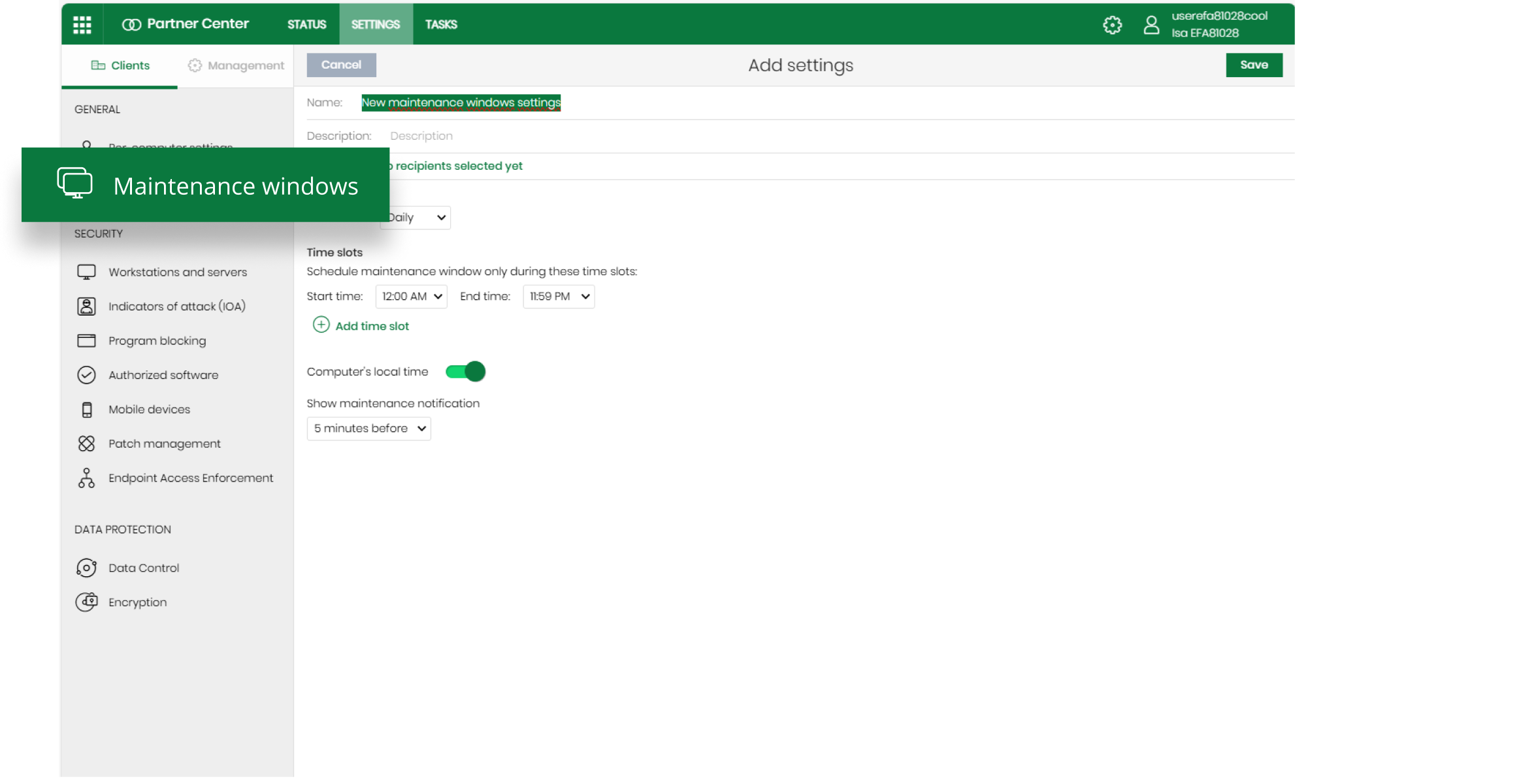Switch to the STATUS tab
Image resolution: width=1523 pixels, height=784 pixels.
tap(306, 24)
